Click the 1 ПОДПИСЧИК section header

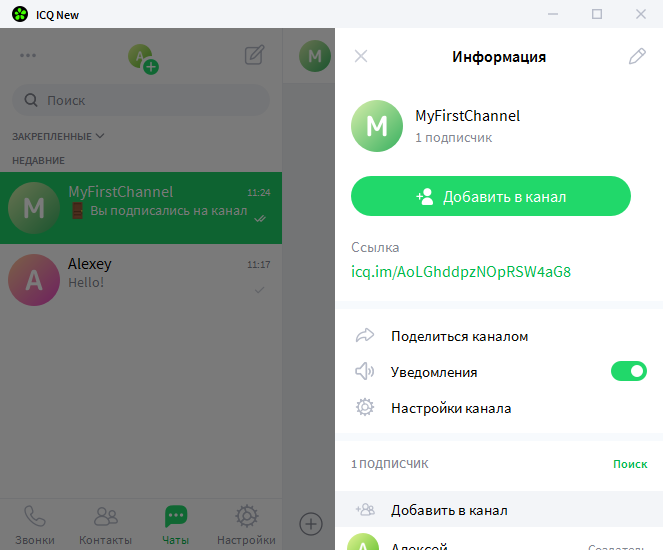[390, 464]
